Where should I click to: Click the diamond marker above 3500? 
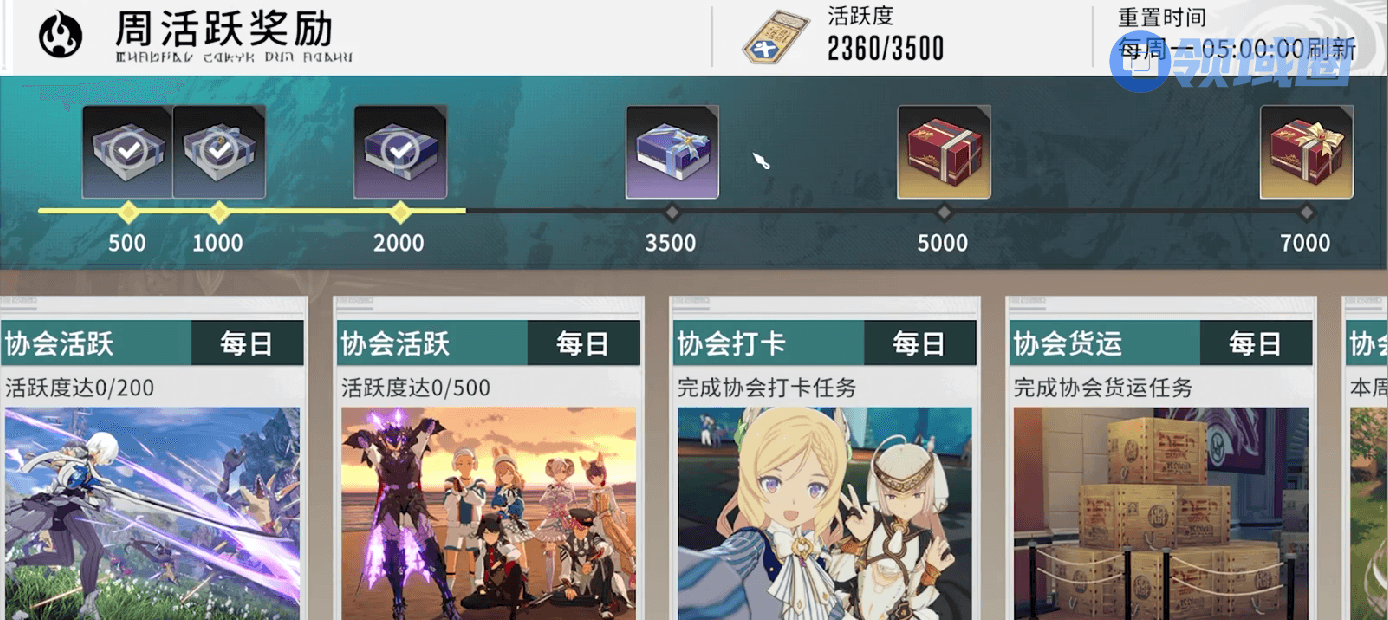coord(672,212)
